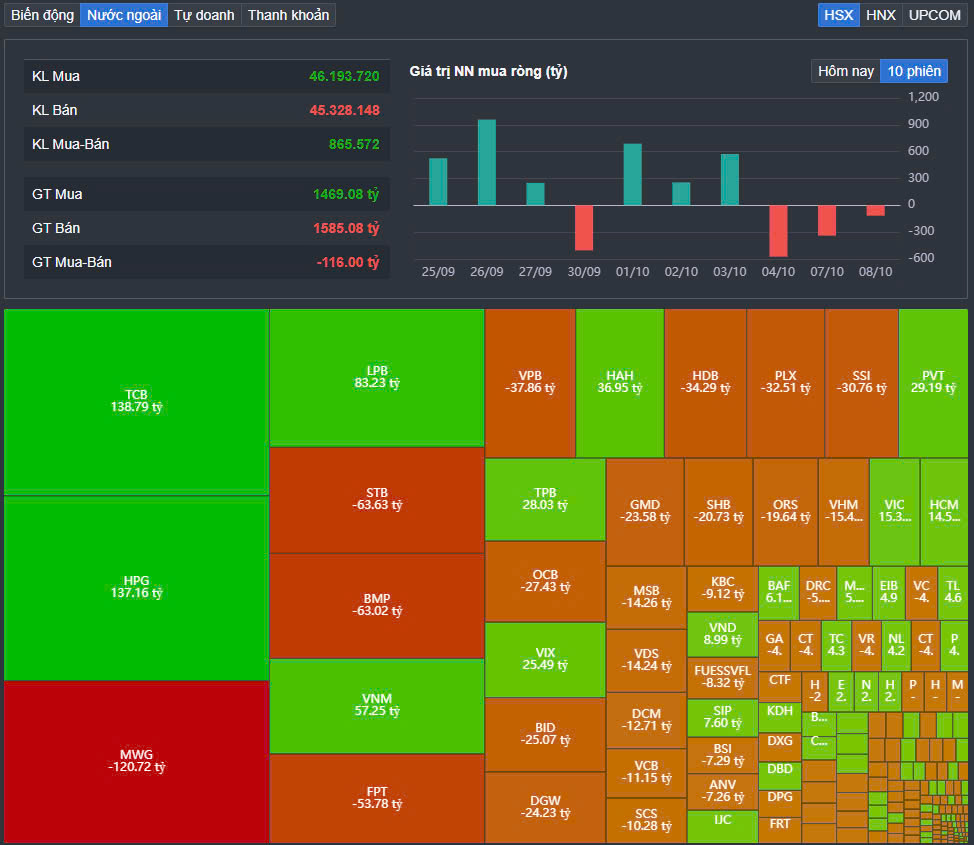
Task: Click the GT Mua-Bán value -116.00 tỷ
Action: 348,262
